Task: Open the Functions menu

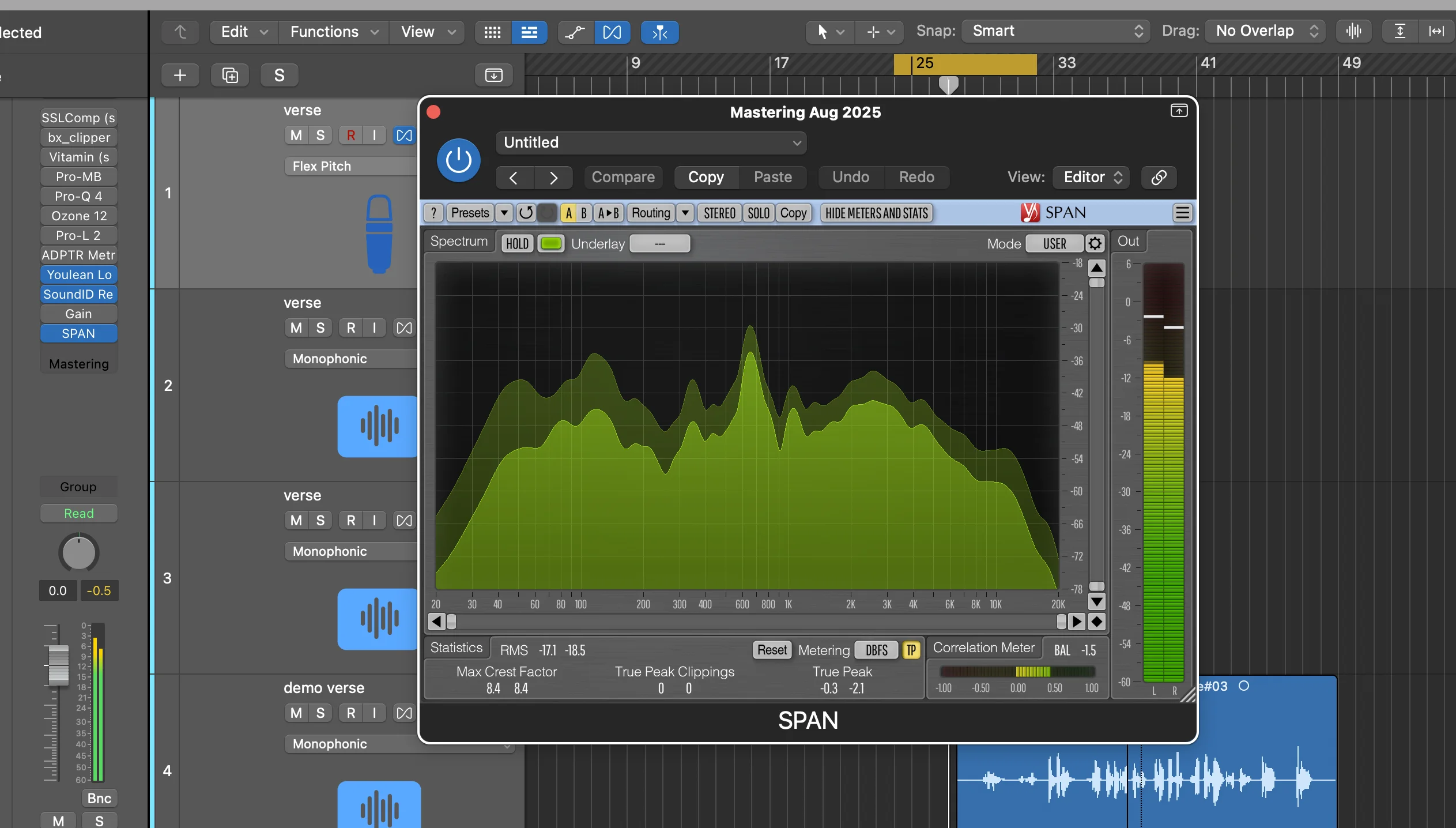Action: [333, 32]
